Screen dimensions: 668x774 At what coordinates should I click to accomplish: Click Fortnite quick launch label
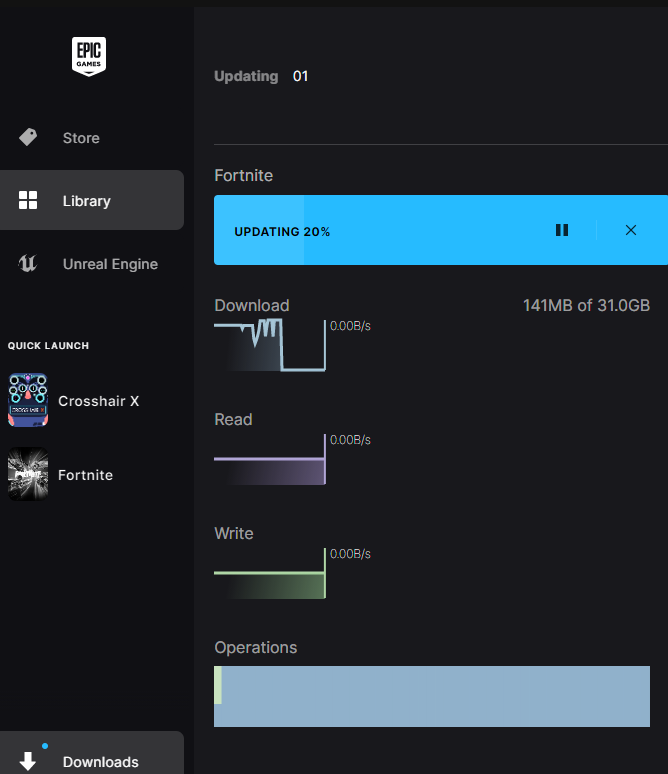point(85,475)
